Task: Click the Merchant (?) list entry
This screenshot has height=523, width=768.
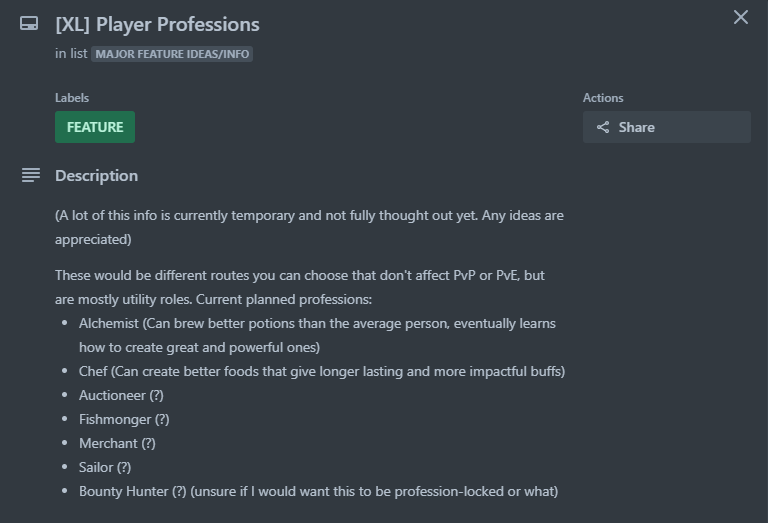Action: [x=117, y=443]
